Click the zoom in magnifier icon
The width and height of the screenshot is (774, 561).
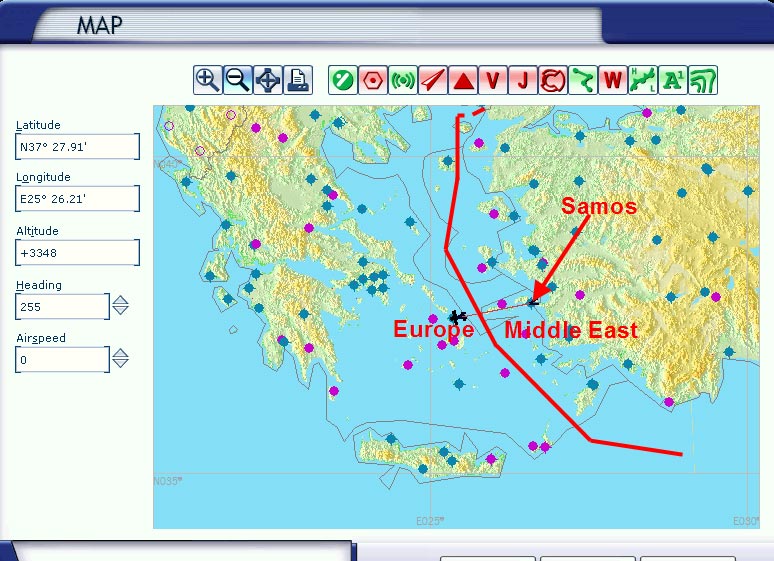(x=208, y=80)
